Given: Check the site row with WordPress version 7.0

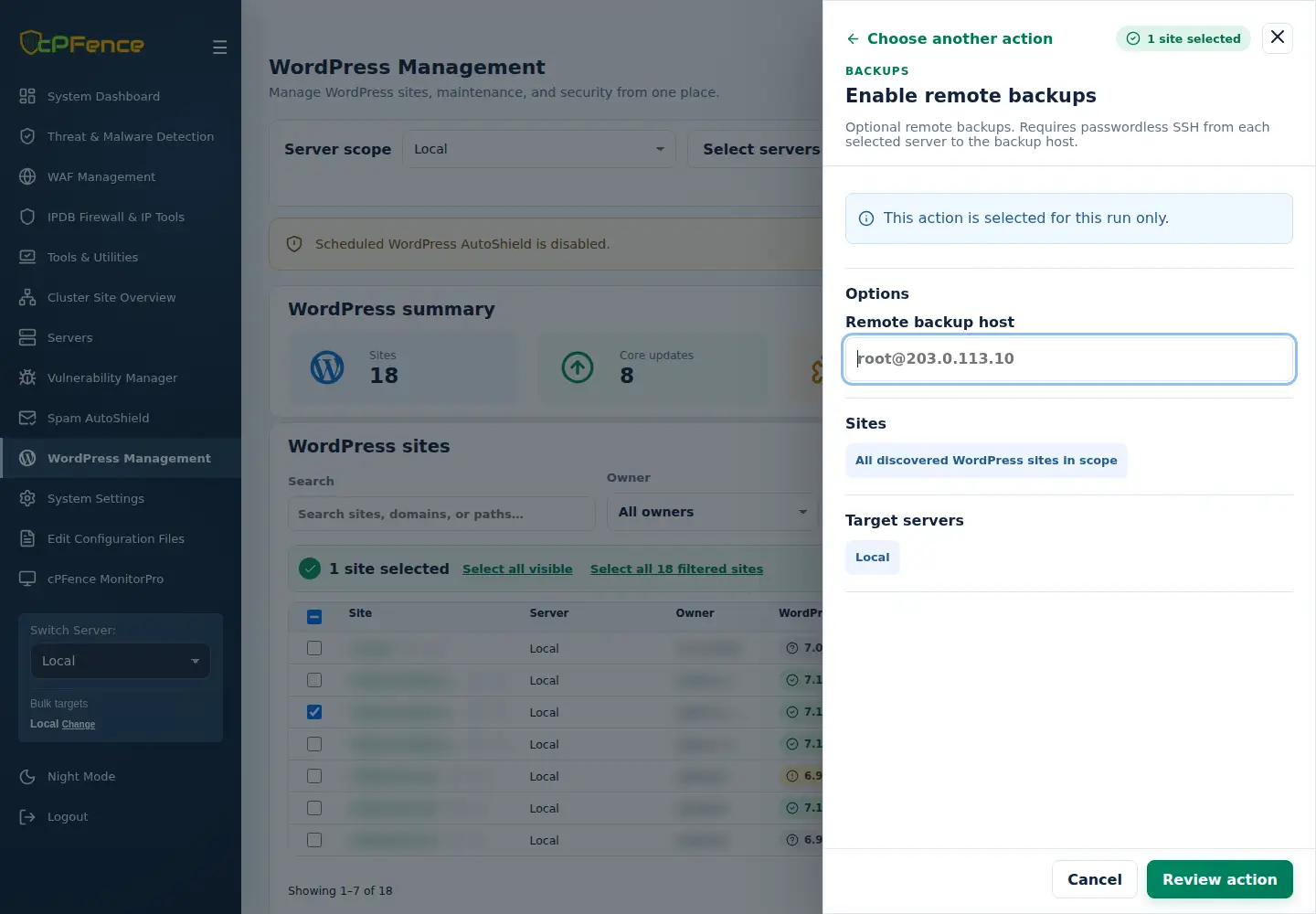Looking at the screenshot, I should pyautogui.click(x=314, y=648).
